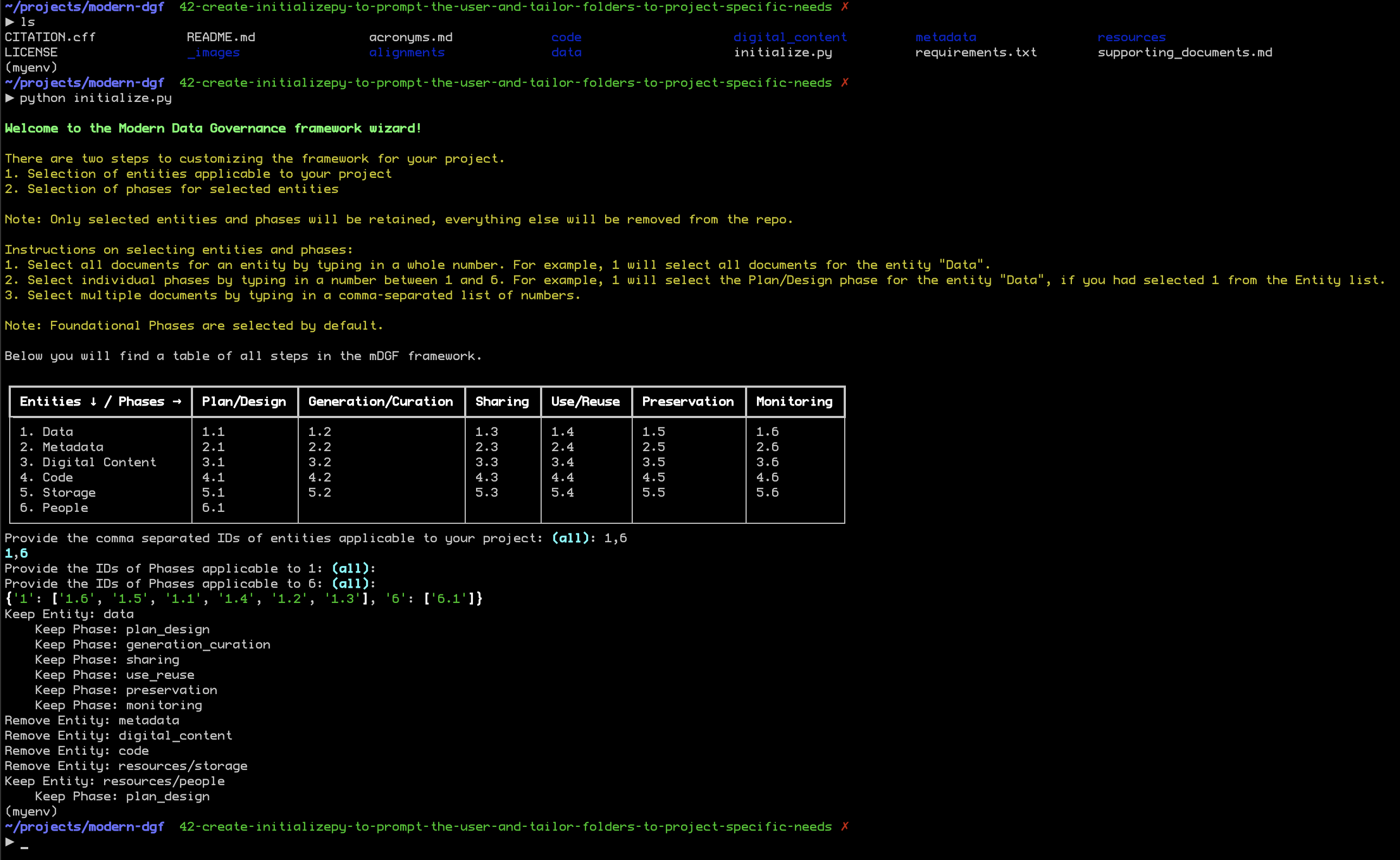
Task: Click the digital_content directory name
Action: click(790, 37)
